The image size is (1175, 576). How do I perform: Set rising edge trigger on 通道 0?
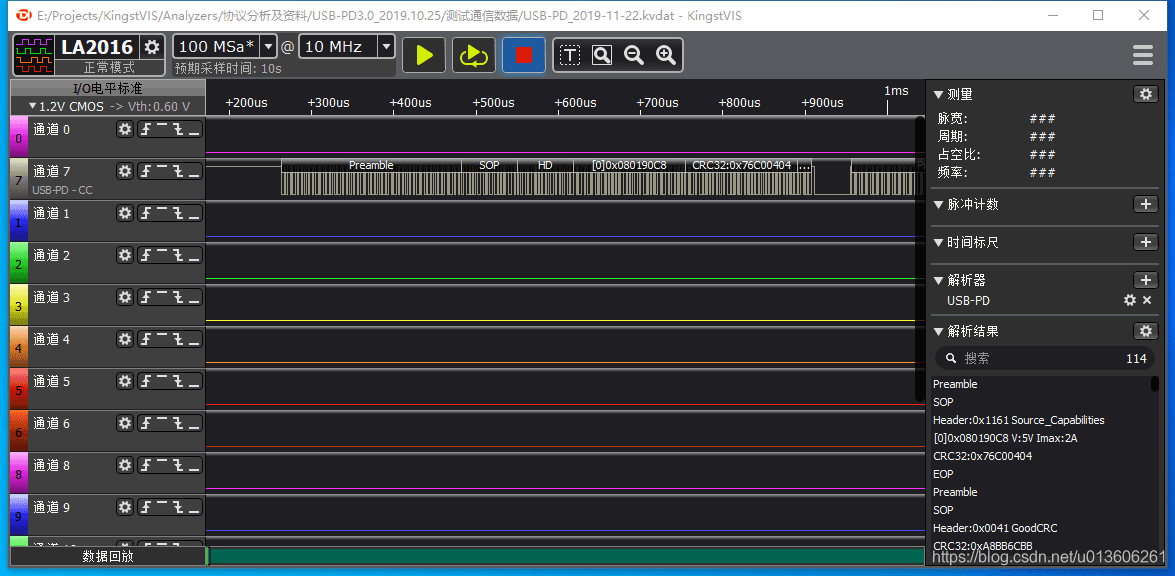145,130
